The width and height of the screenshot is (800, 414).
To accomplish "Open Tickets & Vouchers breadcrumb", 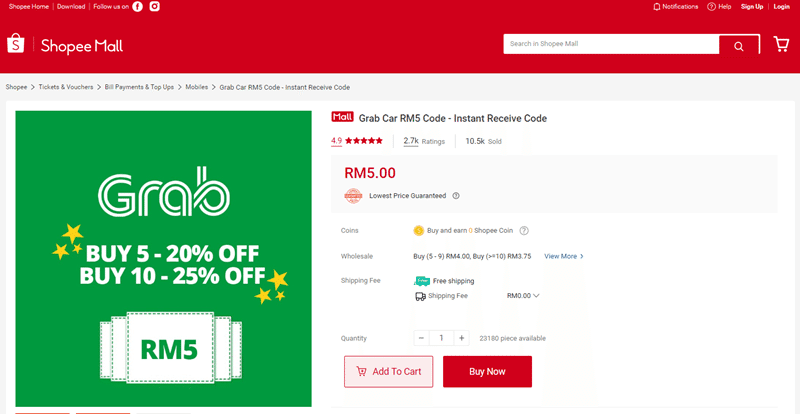I will [x=66, y=87].
